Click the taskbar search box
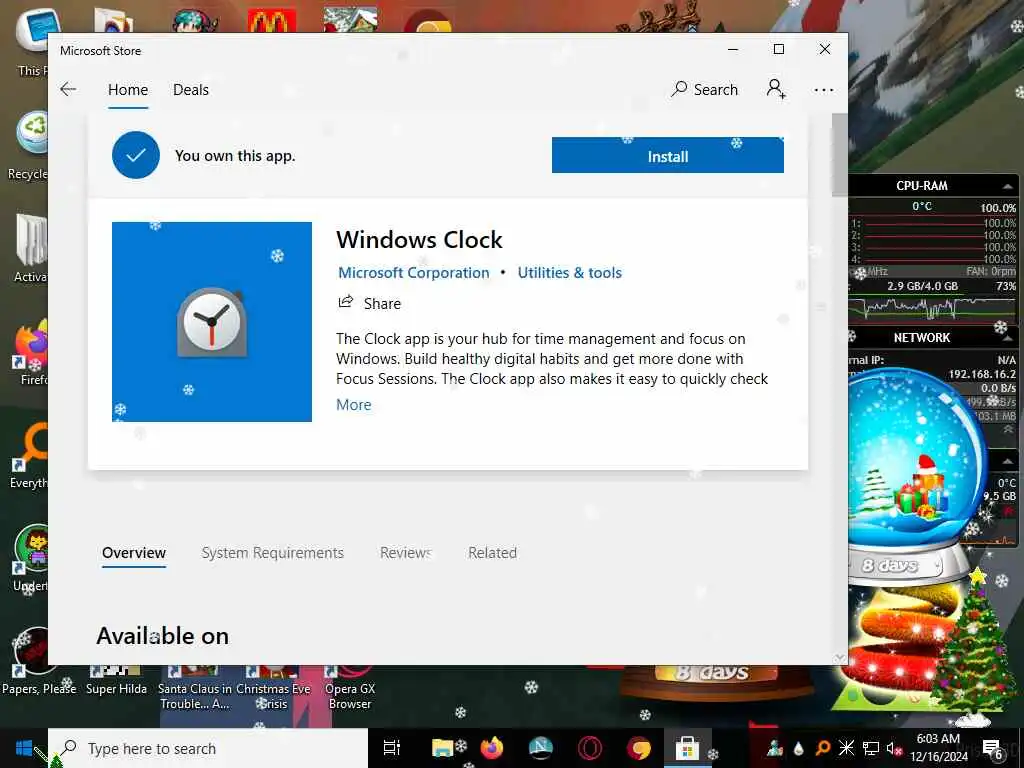 pyautogui.click(x=208, y=748)
